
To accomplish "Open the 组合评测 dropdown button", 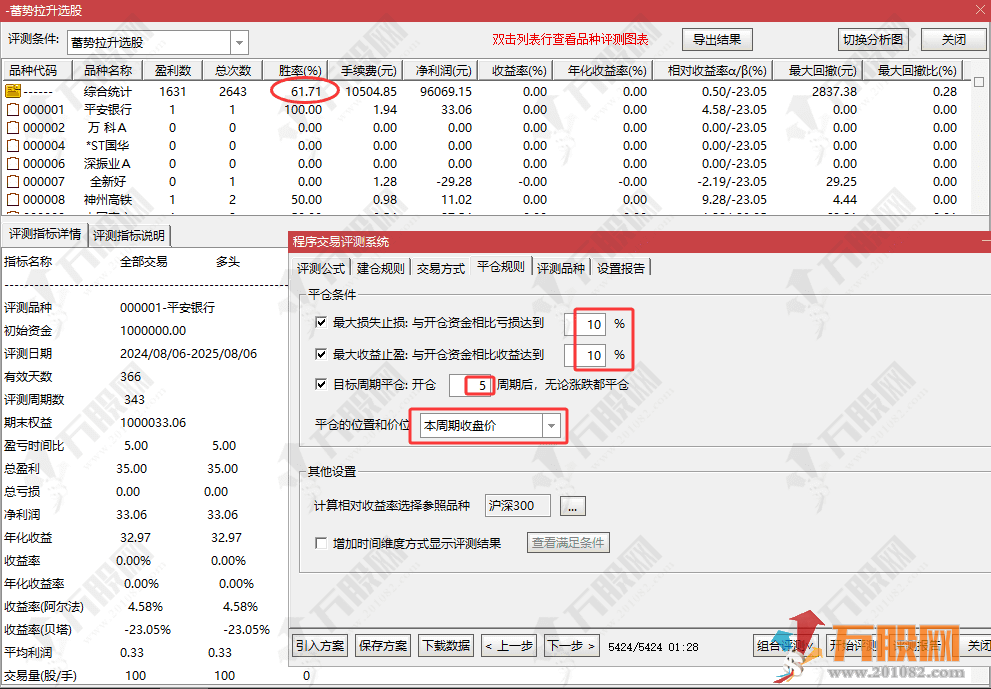I will coord(786,645).
